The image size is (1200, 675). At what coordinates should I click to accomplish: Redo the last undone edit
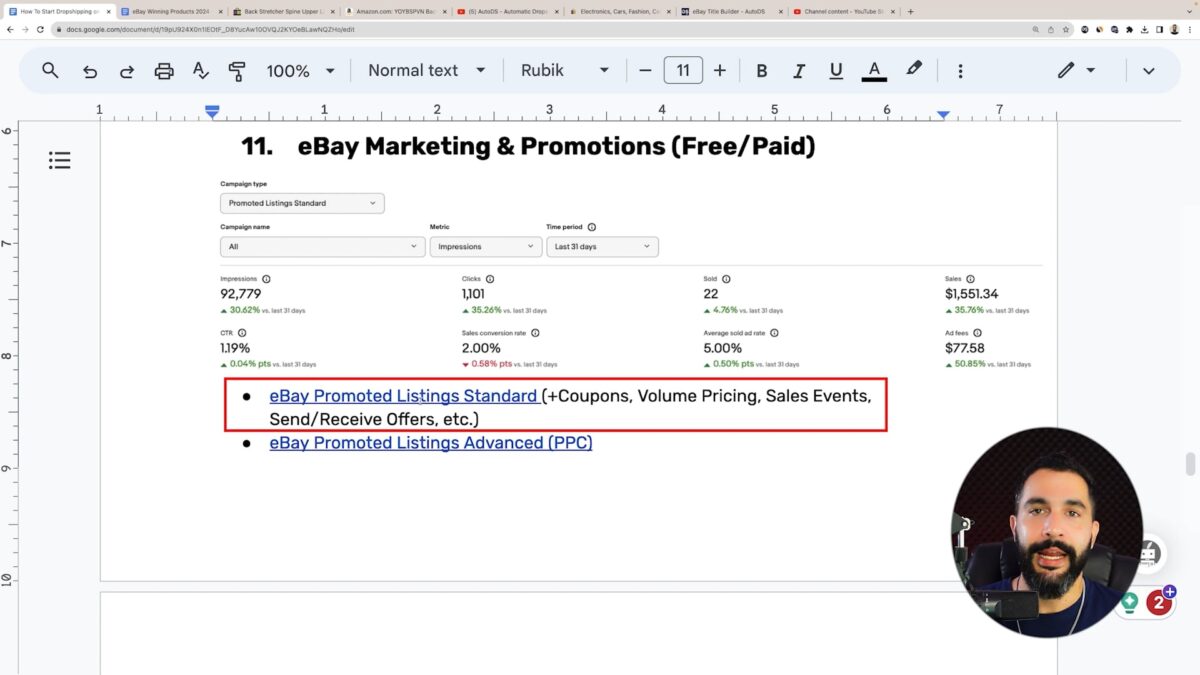coord(127,71)
